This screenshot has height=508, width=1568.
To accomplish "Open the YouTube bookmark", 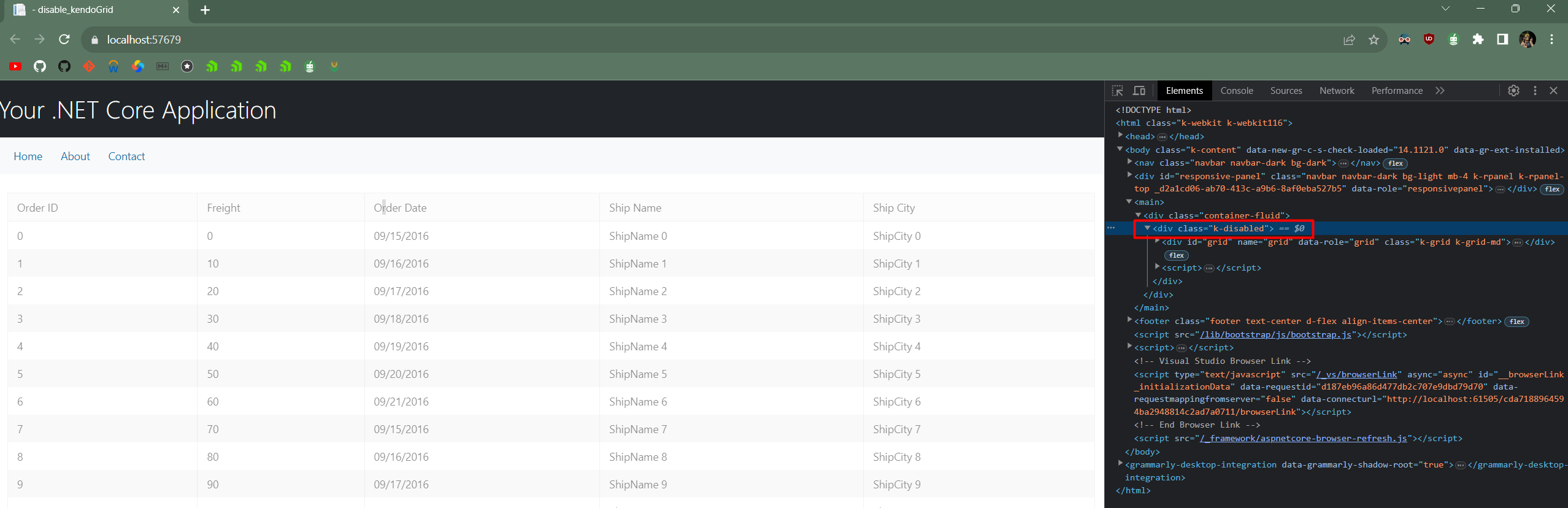I will coord(15,66).
